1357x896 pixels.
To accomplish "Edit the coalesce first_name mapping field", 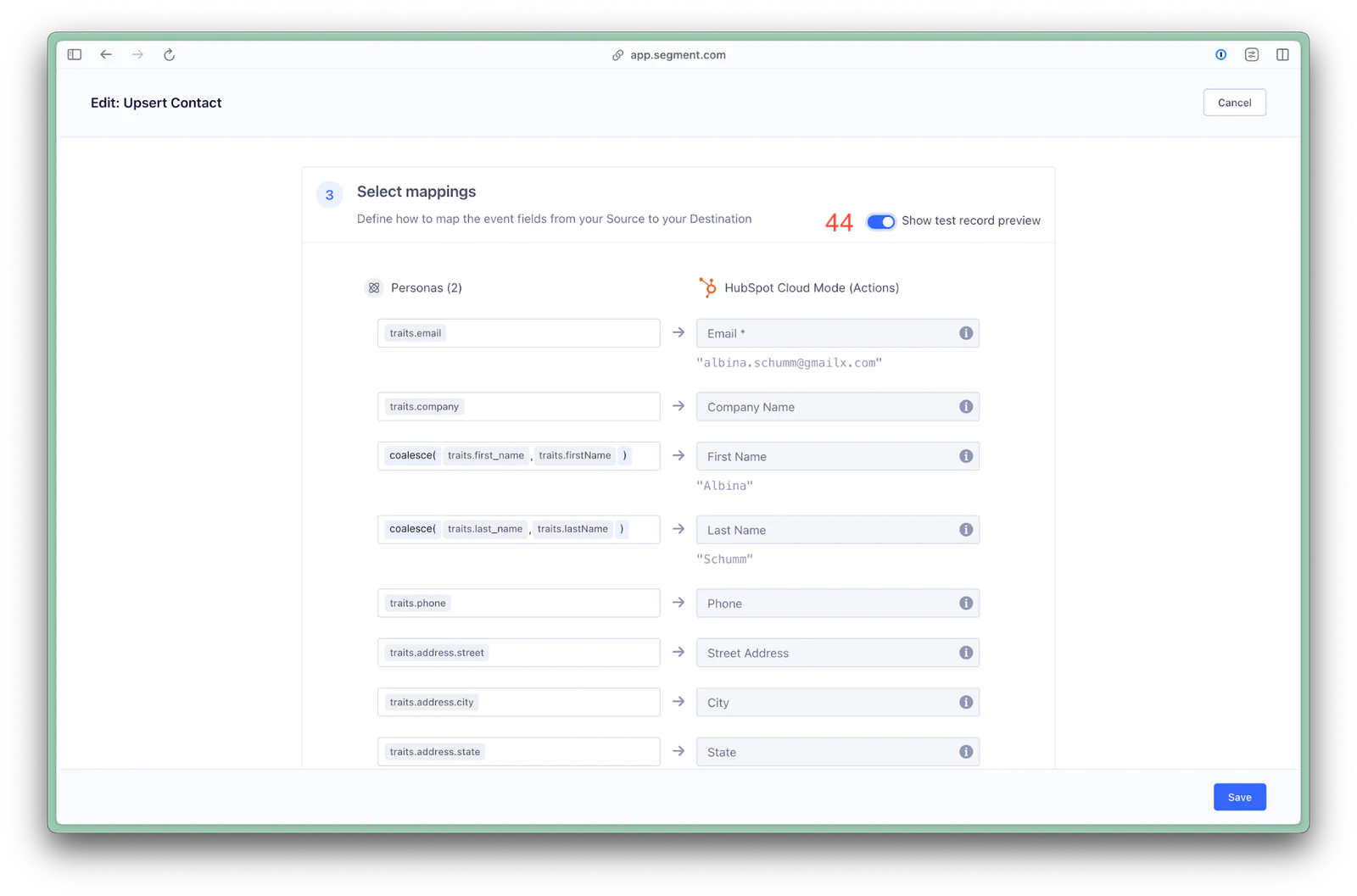I will (x=645, y=456).
